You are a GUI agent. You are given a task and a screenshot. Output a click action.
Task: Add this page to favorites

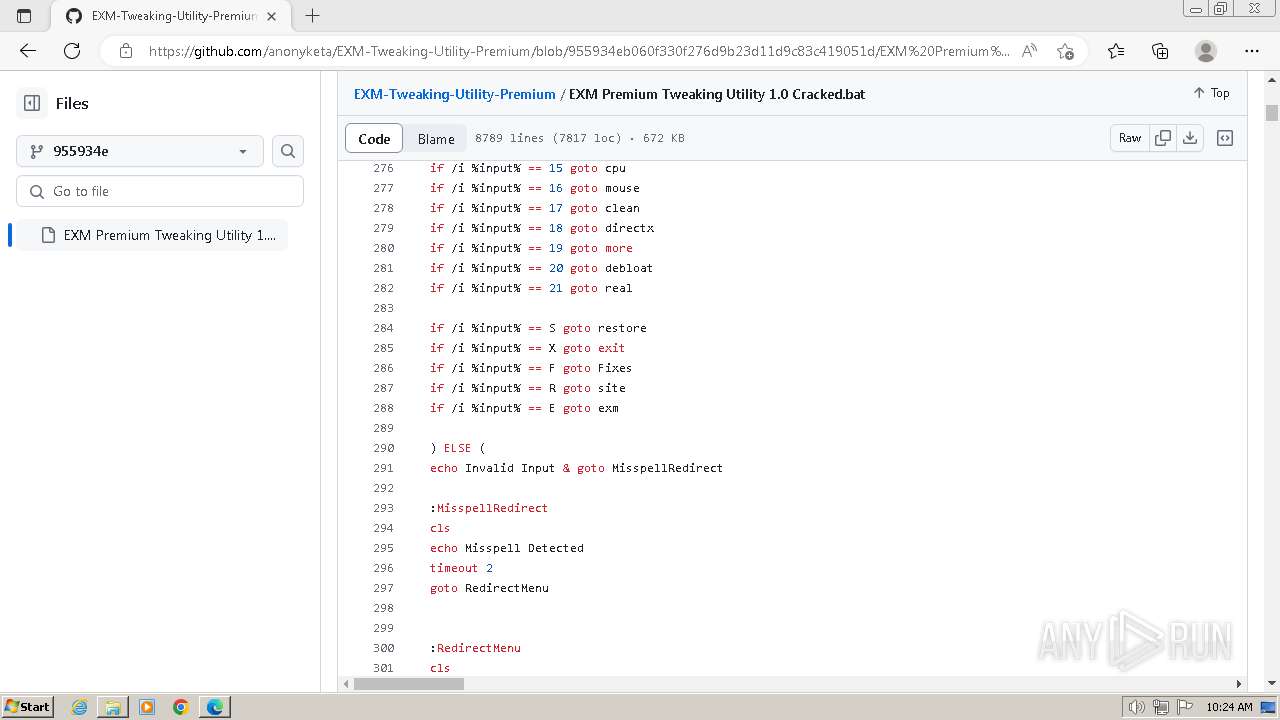pos(1065,51)
